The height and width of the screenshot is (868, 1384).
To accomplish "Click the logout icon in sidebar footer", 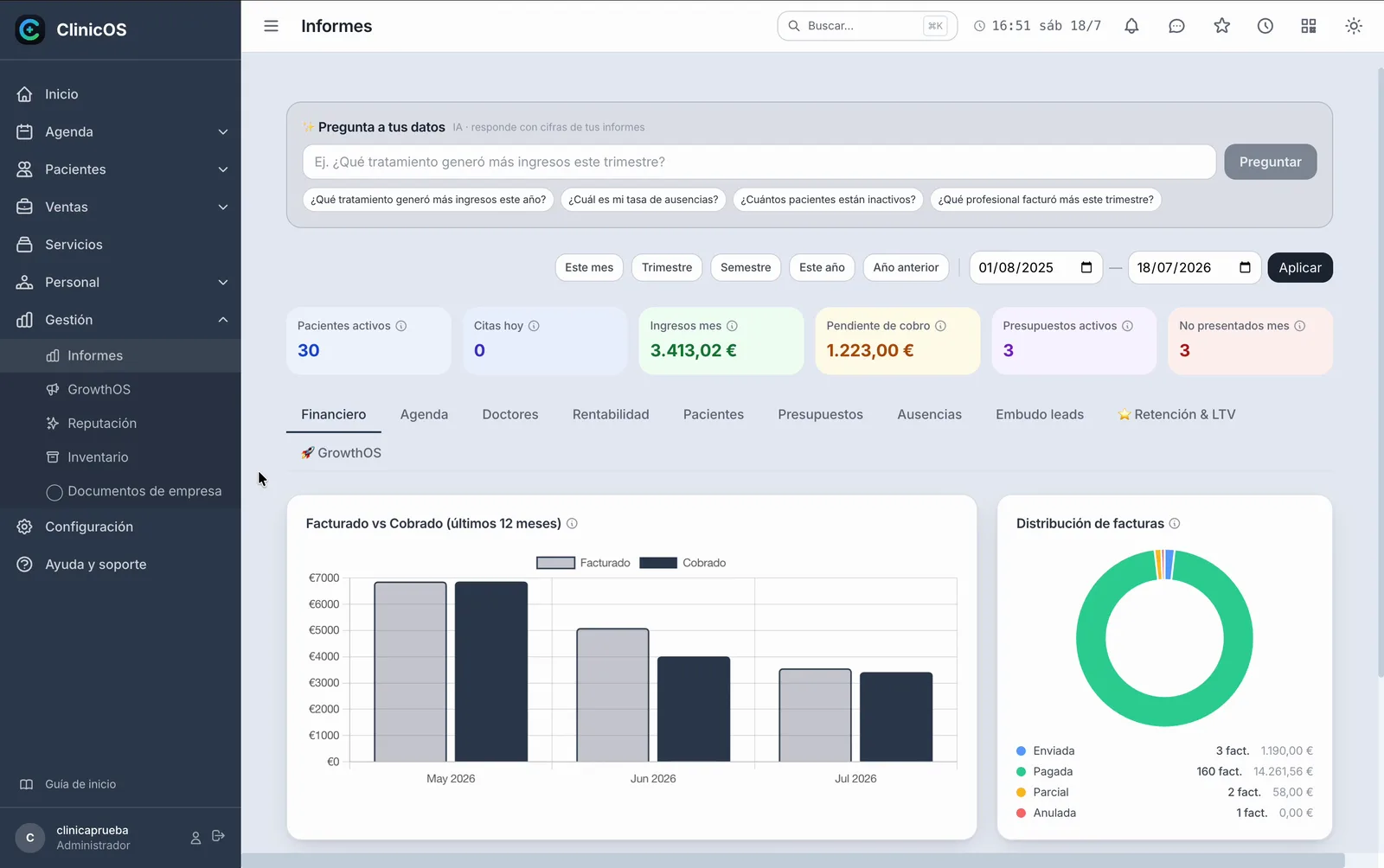I will 218,836.
